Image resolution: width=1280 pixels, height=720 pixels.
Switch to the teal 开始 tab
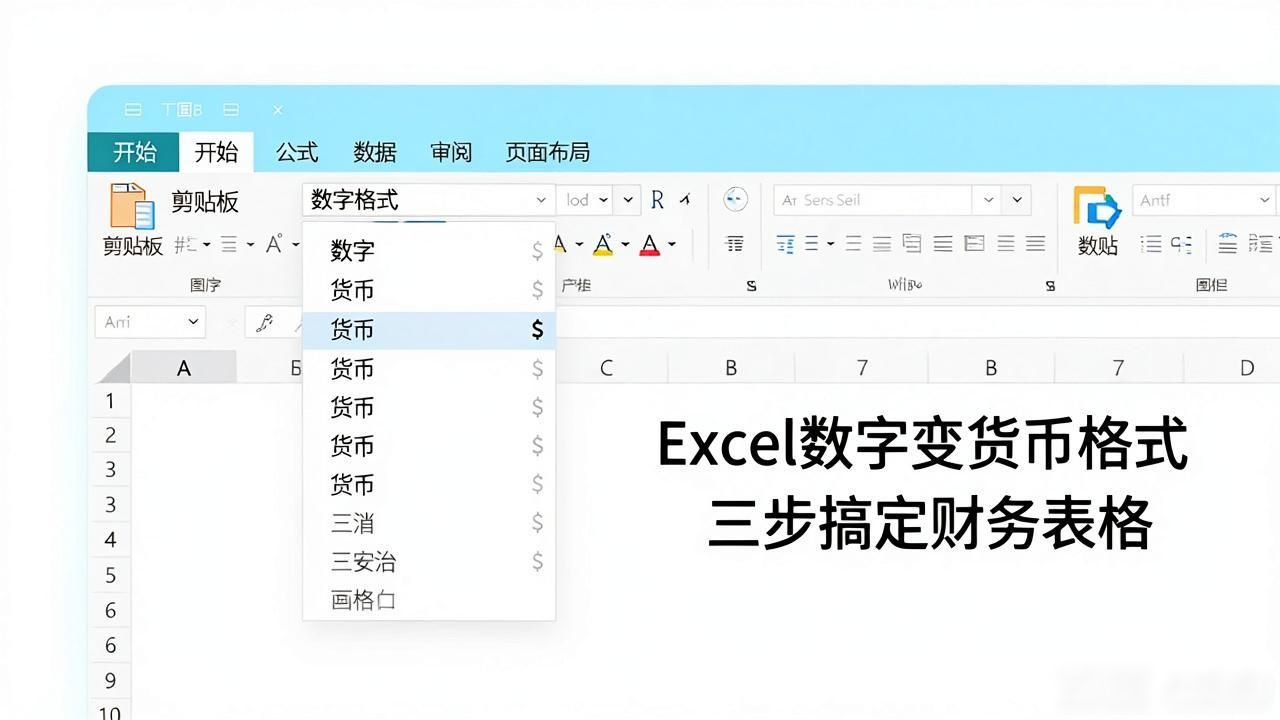point(134,152)
